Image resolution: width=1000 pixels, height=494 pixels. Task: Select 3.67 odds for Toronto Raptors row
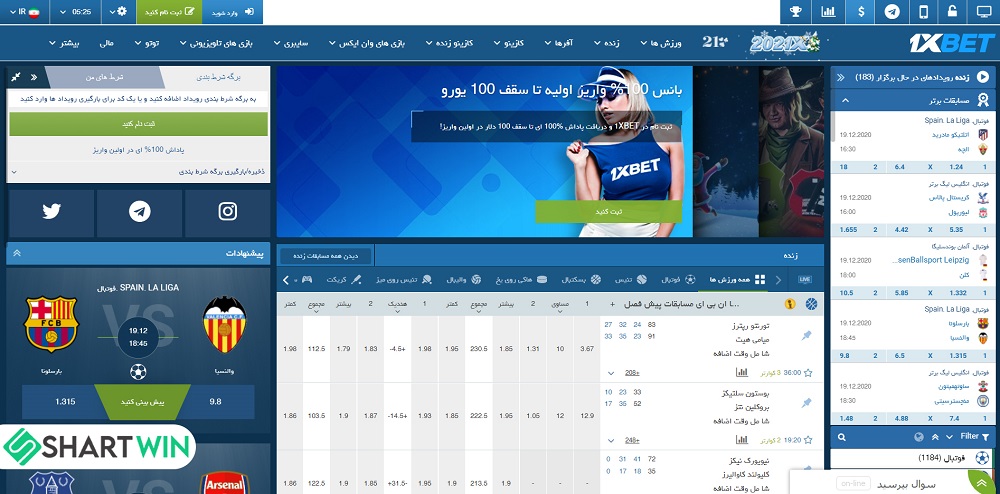[587, 349]
